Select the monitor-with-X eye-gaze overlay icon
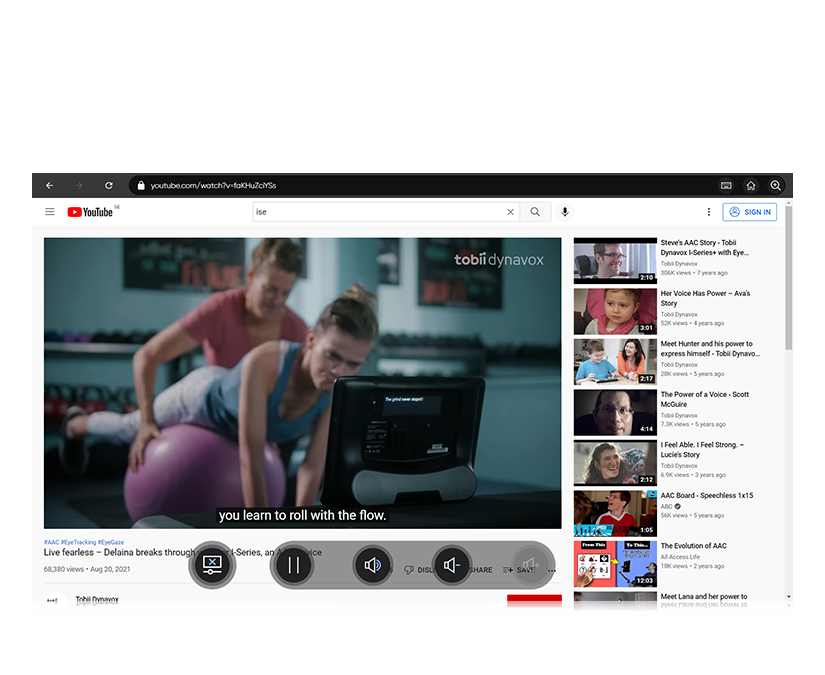 (x=212, y=565)
